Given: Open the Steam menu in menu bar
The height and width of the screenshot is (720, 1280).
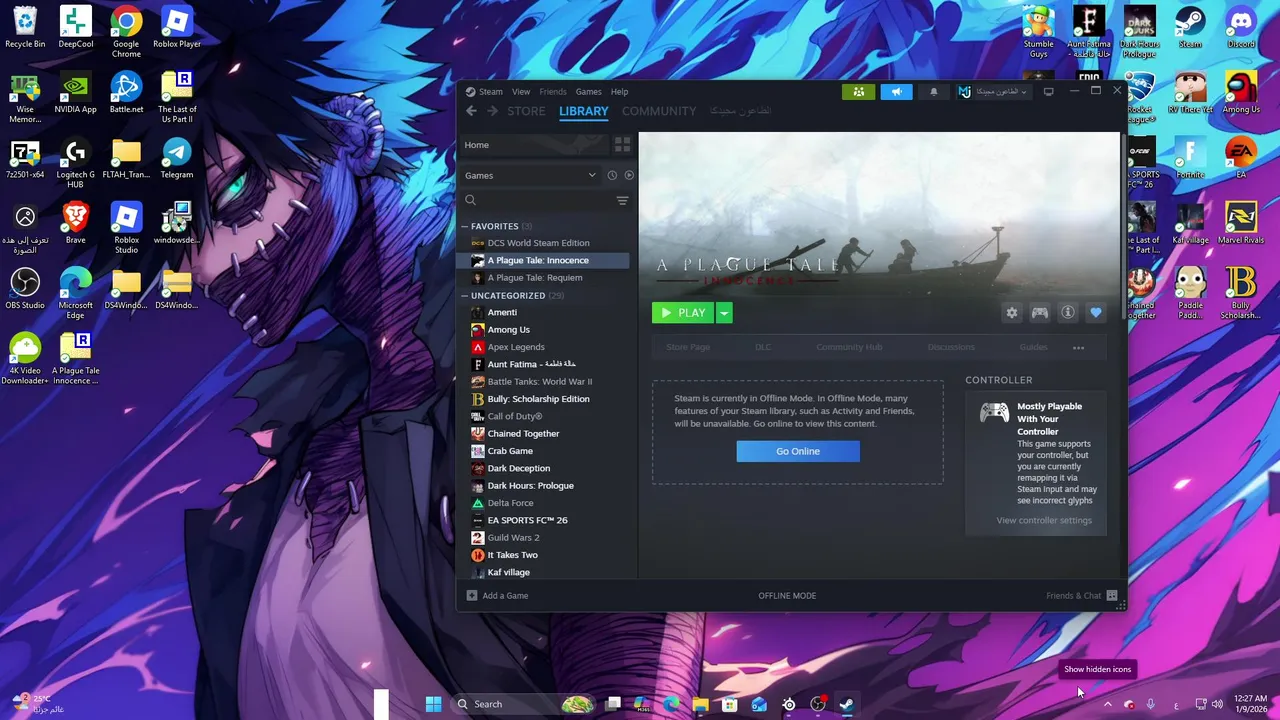Looking at the screenshot, I should [490, 92].
